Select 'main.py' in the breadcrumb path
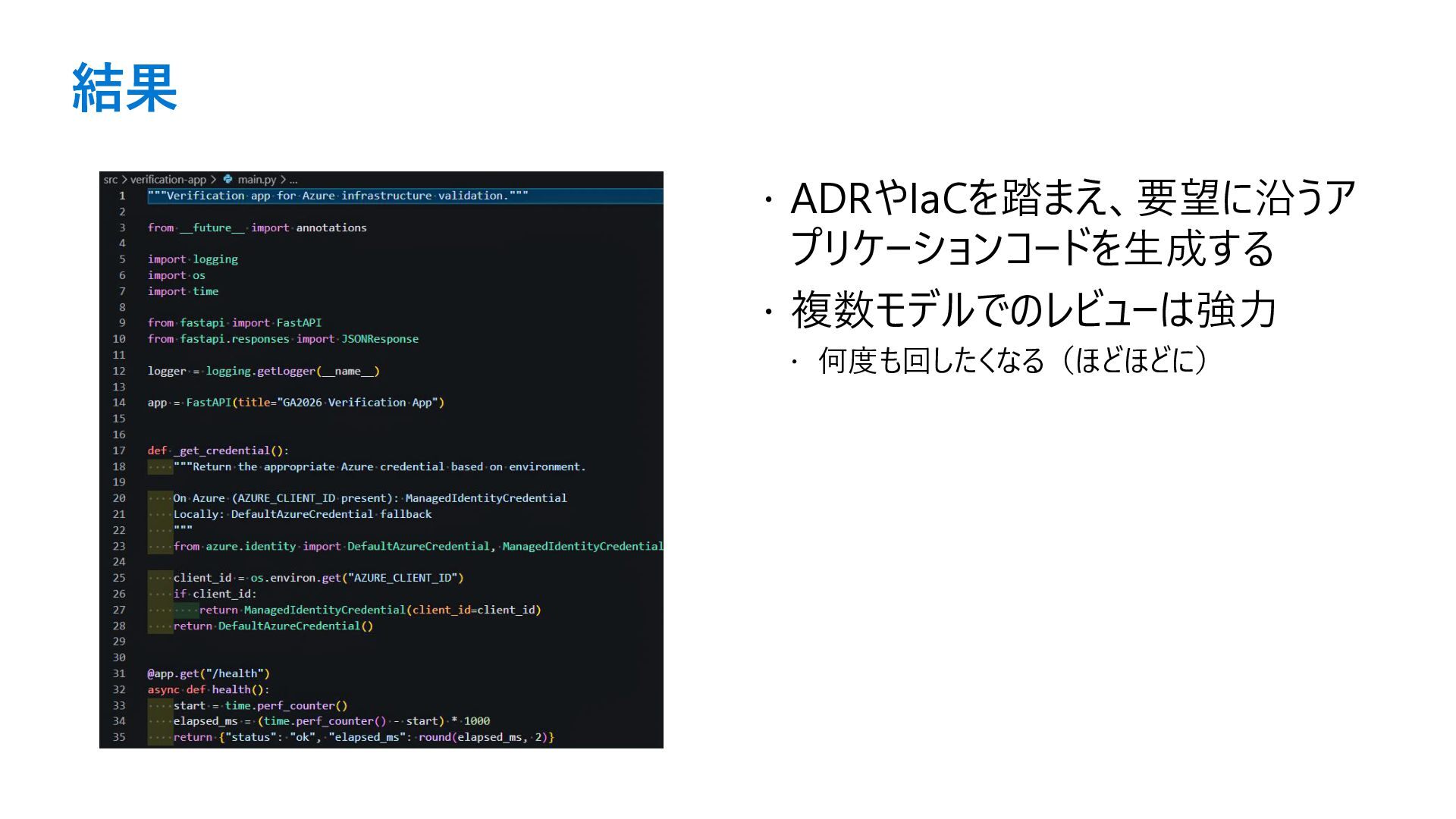 pos(256,180)
